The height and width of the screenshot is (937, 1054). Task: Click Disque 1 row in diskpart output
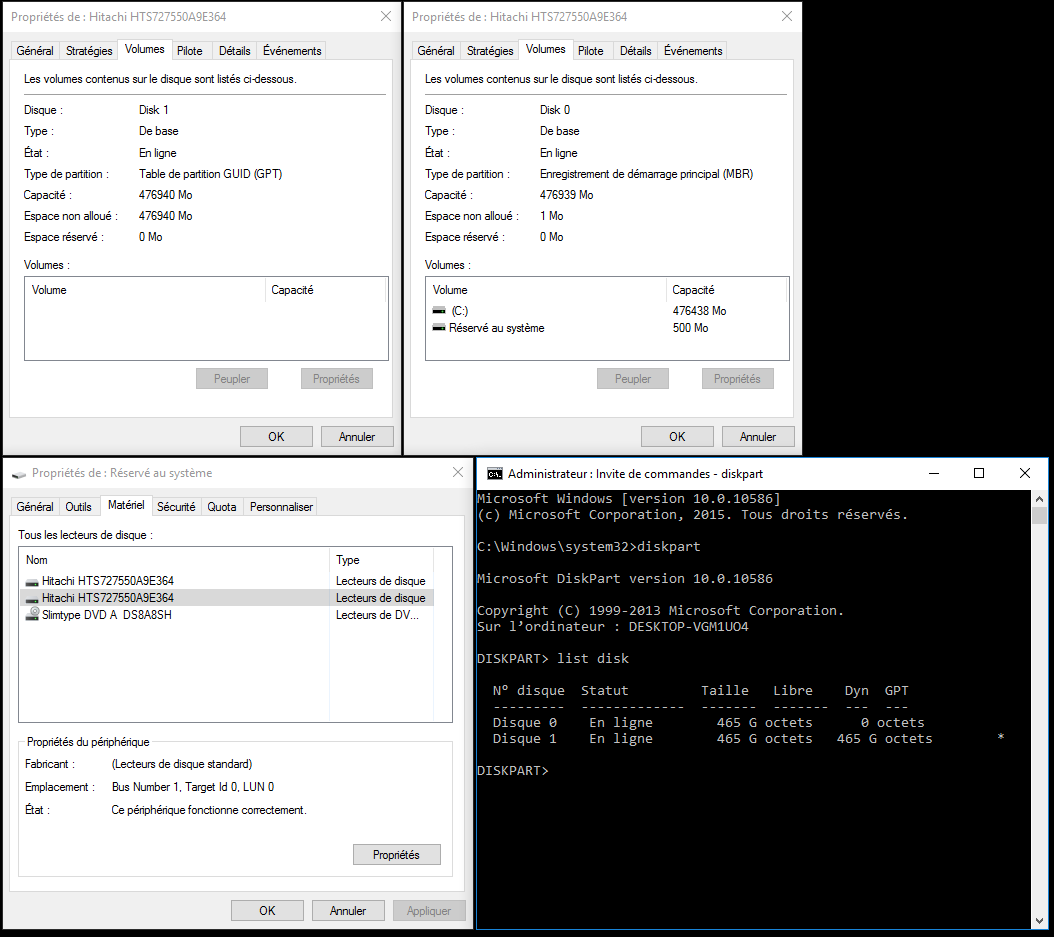749,739
